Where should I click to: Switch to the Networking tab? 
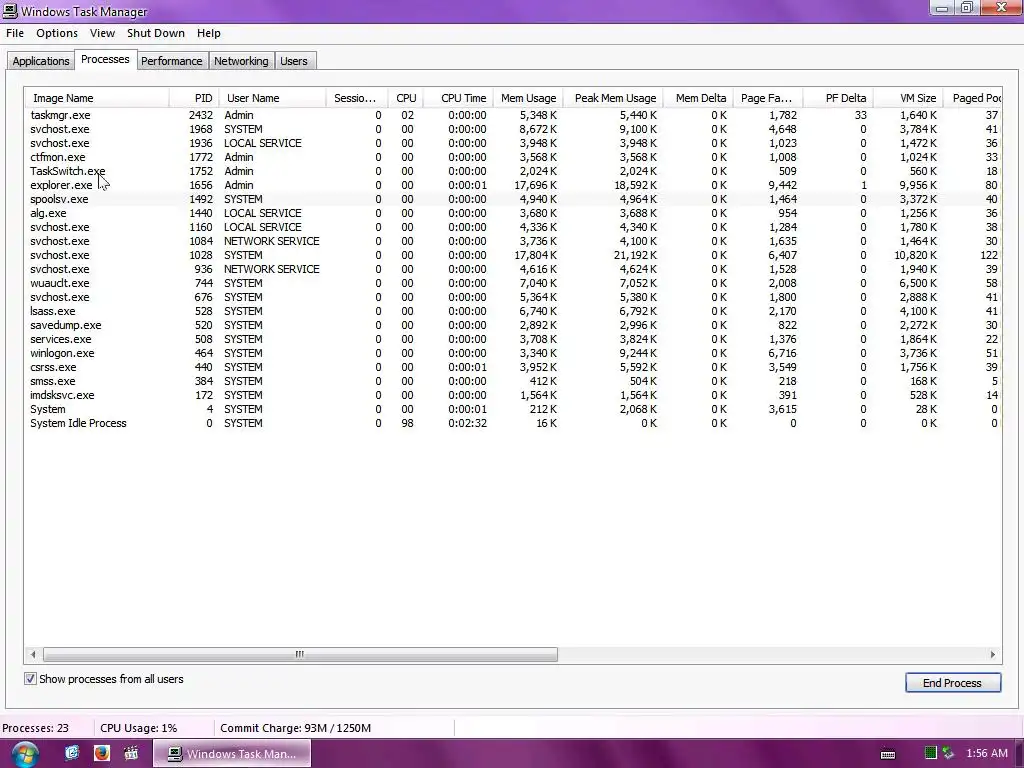(241, 61)
